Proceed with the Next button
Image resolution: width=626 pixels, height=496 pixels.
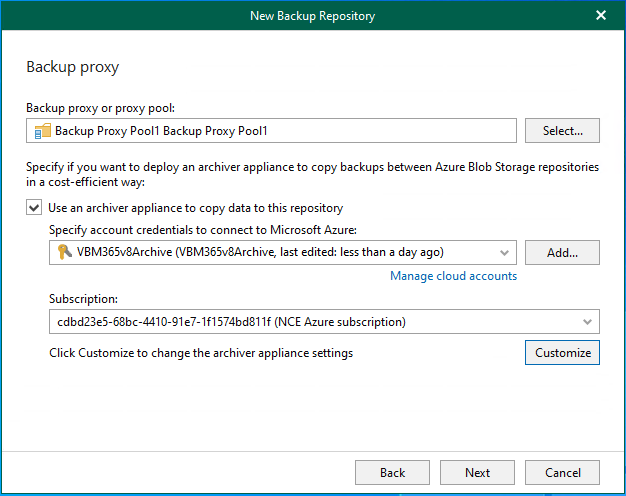pos(477,473)
